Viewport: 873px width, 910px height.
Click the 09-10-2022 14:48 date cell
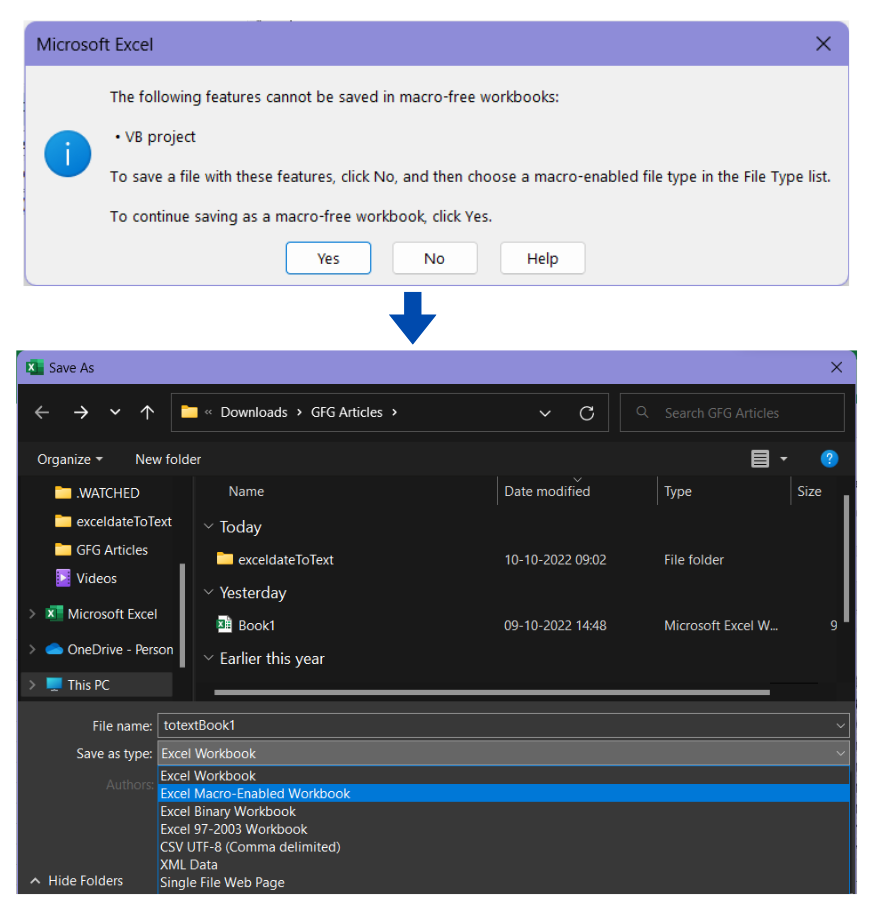[555, 625]
